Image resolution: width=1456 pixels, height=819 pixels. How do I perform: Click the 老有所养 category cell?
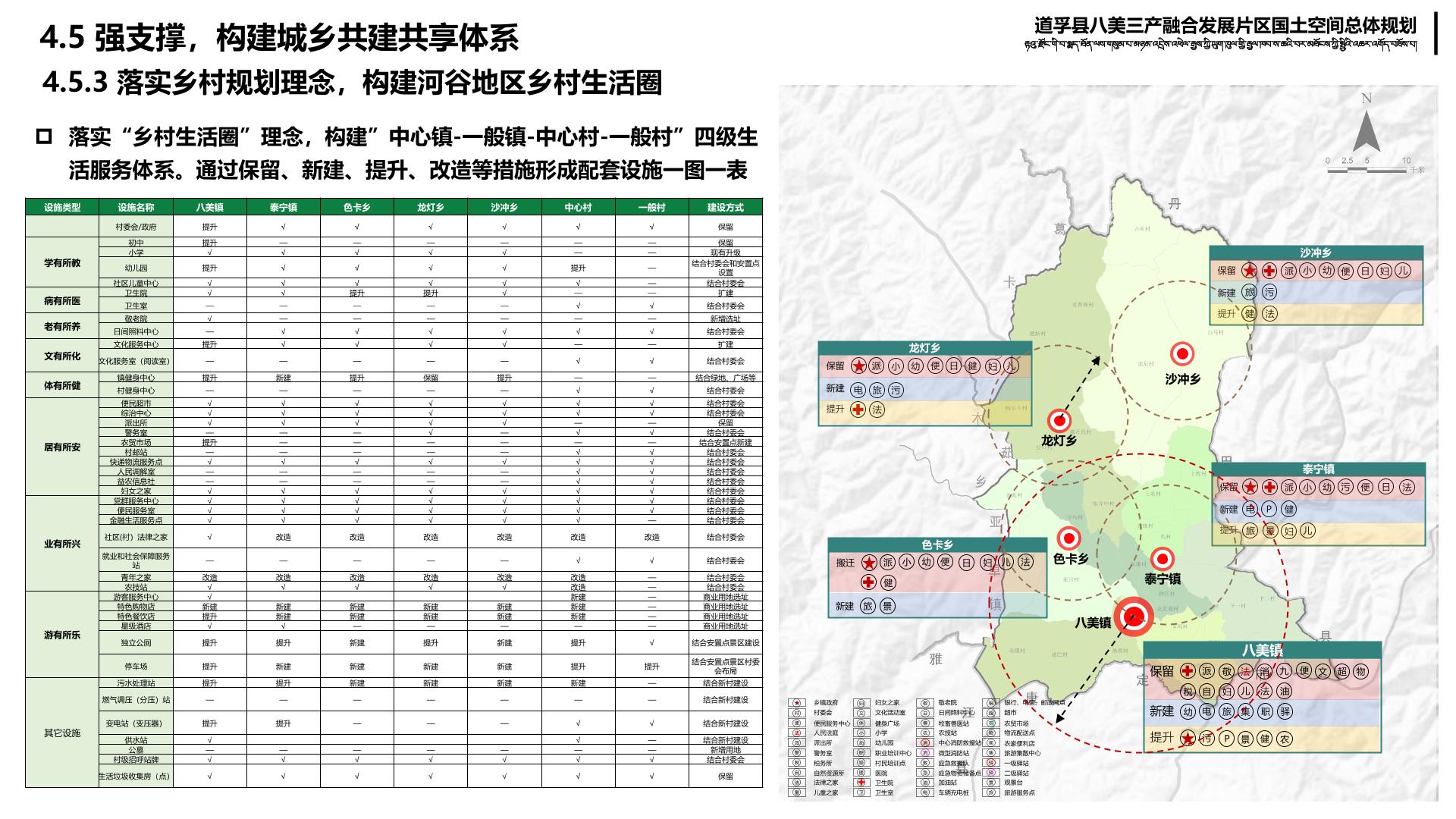click(62, 326)
